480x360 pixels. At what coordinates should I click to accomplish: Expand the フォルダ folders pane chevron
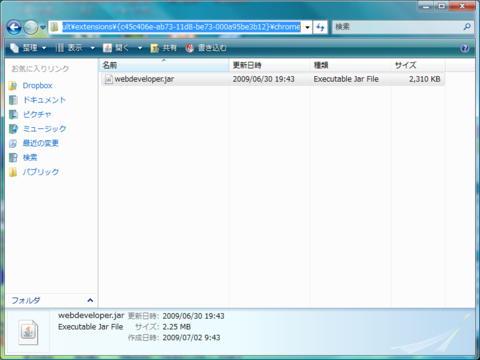pos(90,300)
